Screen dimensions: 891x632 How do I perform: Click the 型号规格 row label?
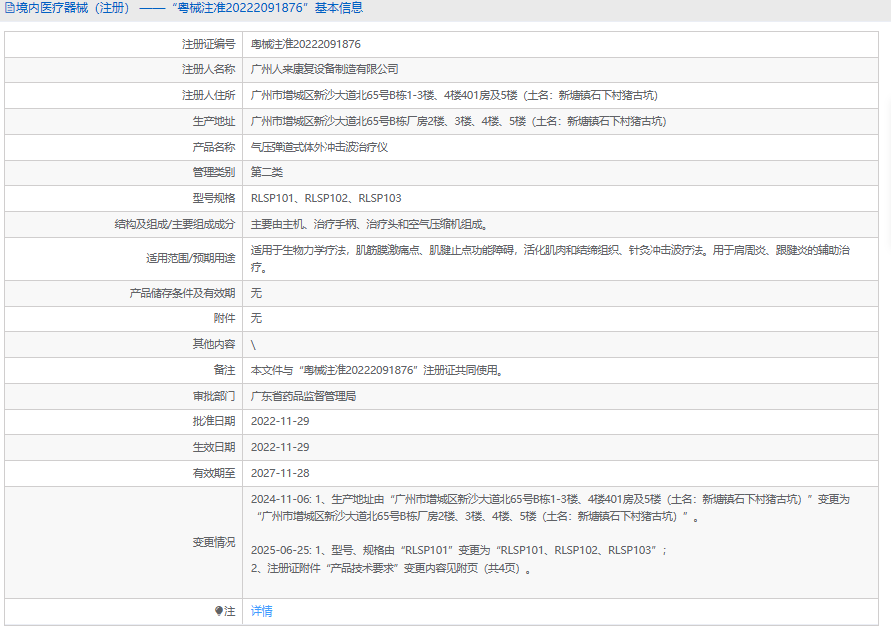214,198
